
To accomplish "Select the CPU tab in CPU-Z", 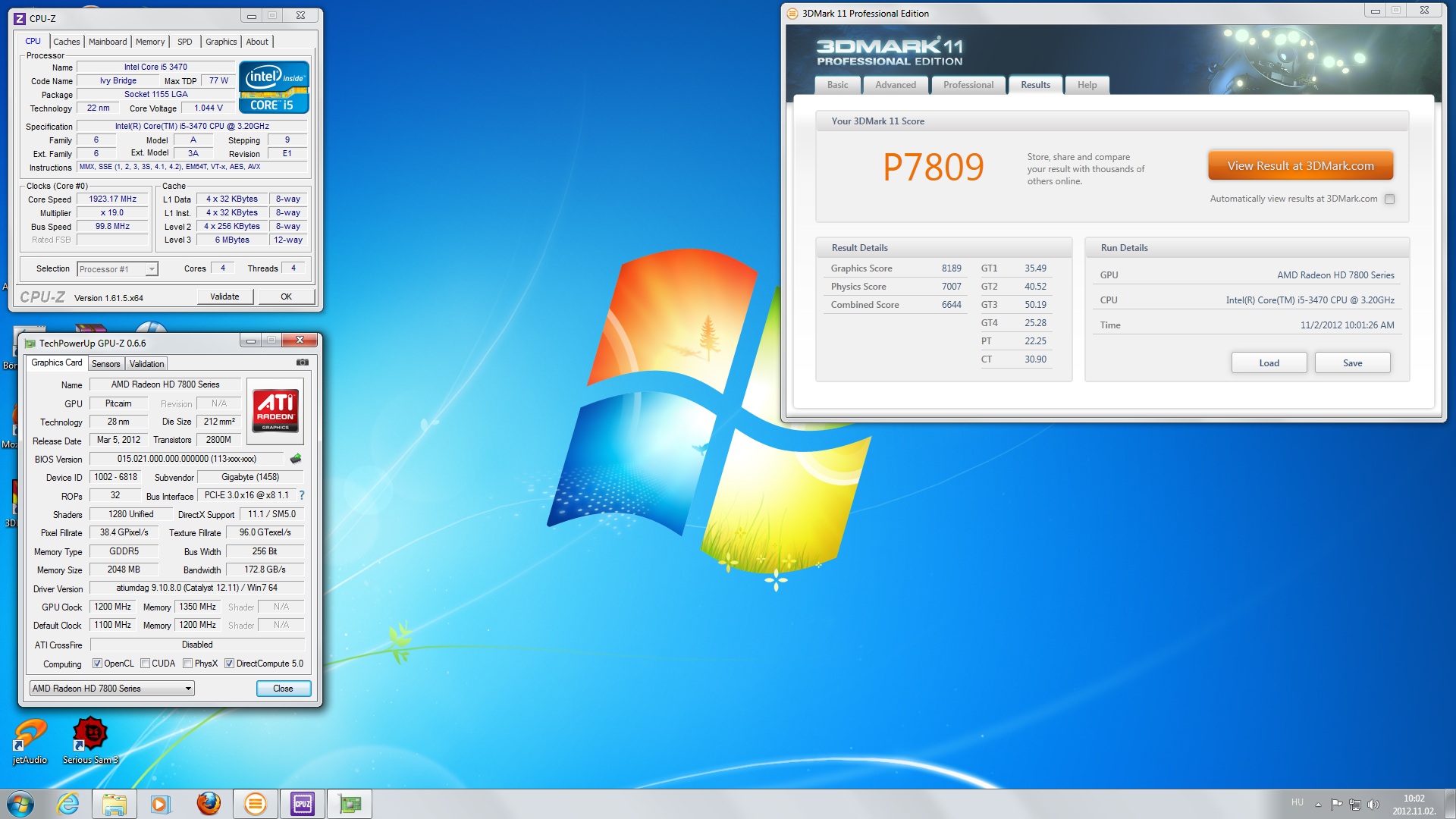I will click(33, 41).
